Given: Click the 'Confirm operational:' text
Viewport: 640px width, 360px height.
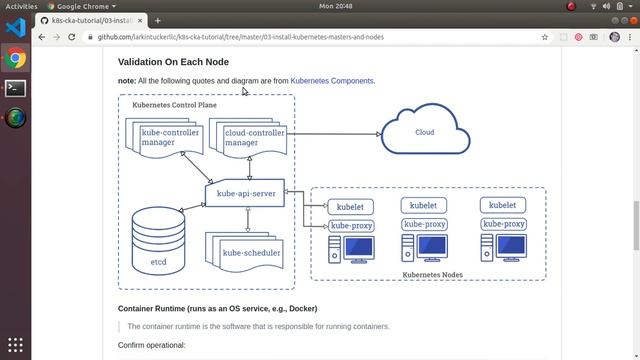Looking at the screenshot, I should tap(151, 345).
